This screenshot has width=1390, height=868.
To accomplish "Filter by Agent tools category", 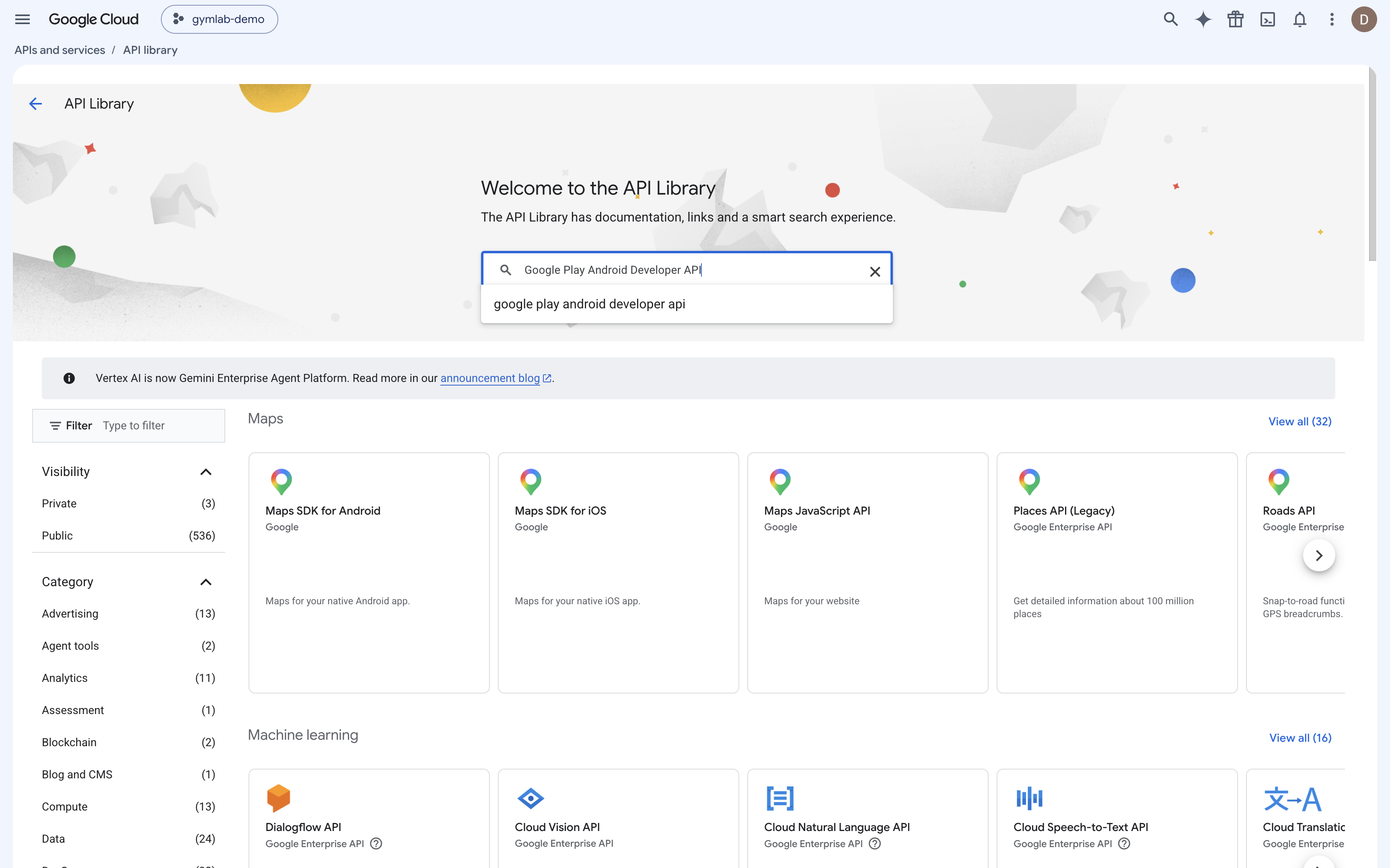I will coord(128,646).
